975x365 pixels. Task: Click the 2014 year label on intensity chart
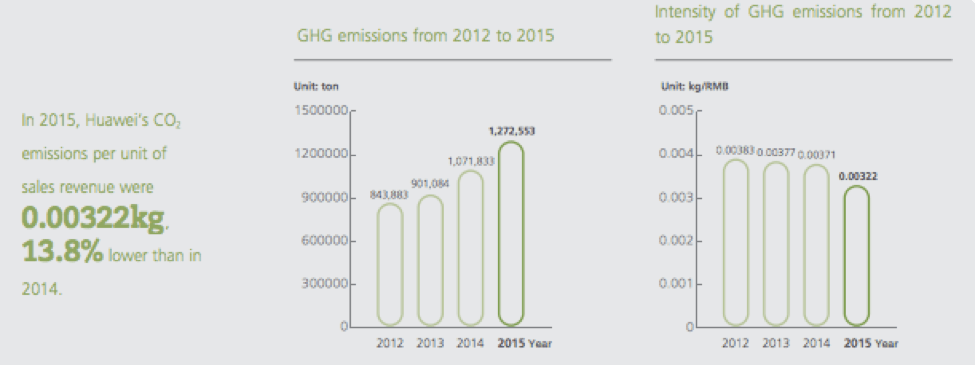coord(816,343)
